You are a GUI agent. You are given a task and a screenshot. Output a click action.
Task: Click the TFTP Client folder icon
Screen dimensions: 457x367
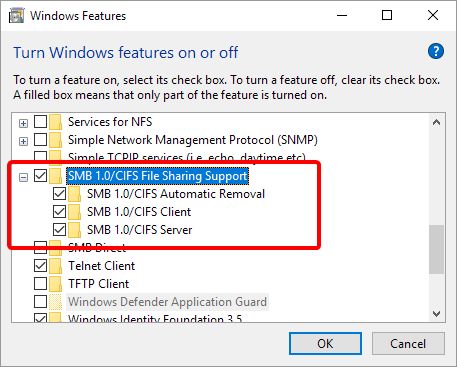pos(56,284)
